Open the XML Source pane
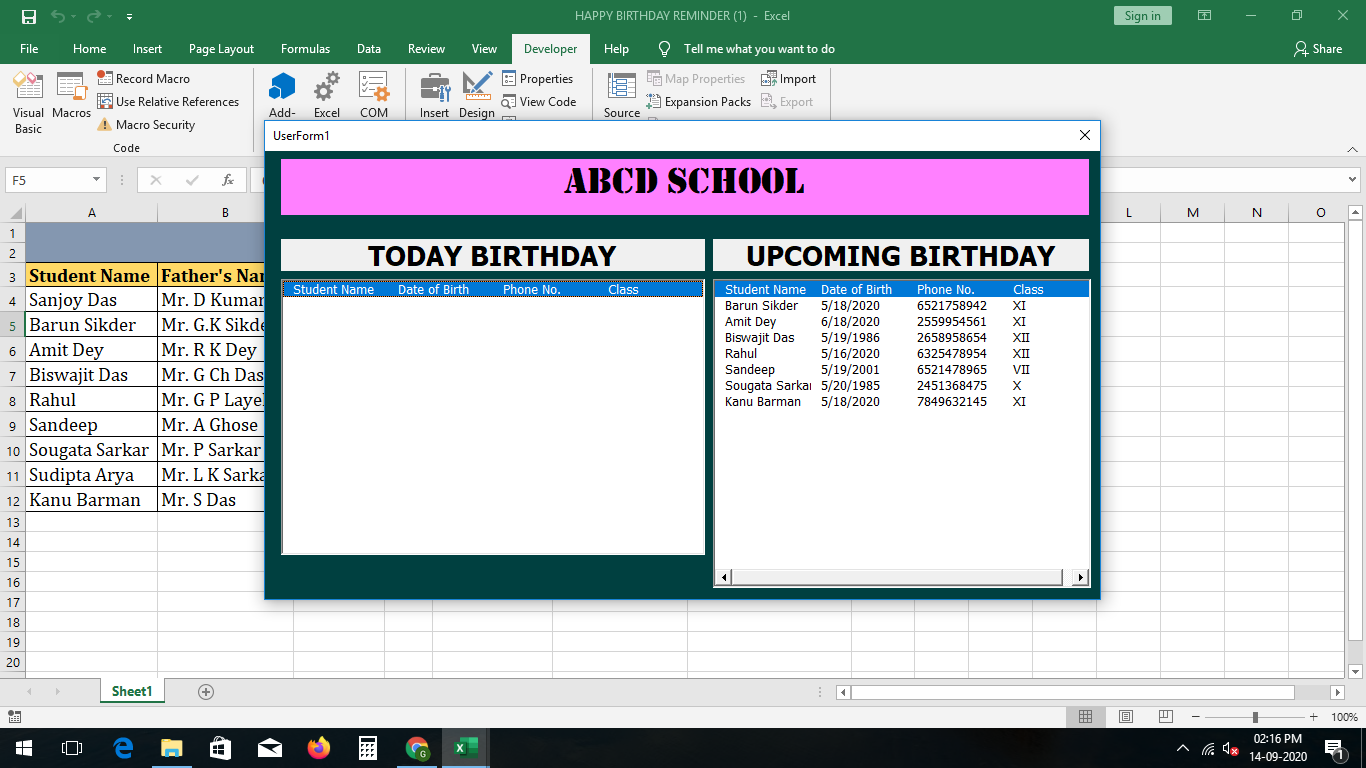Image resolution: width=1366 pixels, height=768 pixels. pyautogui.click(x=620, y=94)
